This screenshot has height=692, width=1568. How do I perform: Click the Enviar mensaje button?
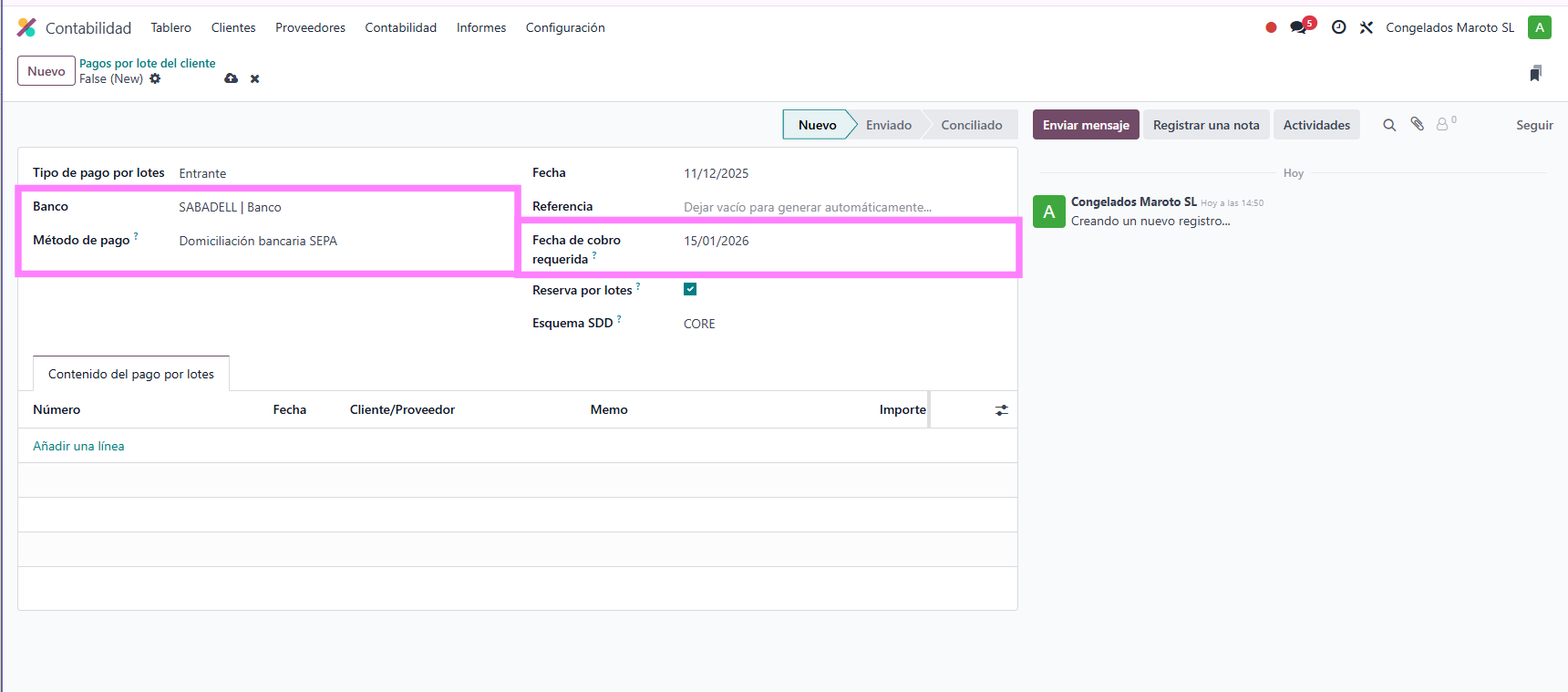click(x=1085, y=125)
